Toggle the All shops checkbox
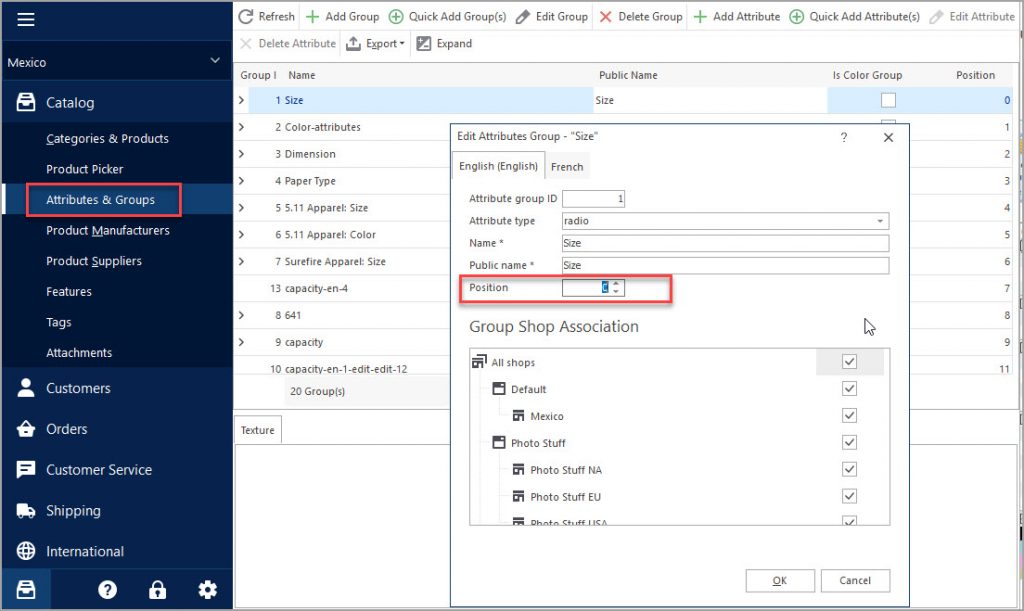The image size is (1024, 611). (x=849, y=363)
